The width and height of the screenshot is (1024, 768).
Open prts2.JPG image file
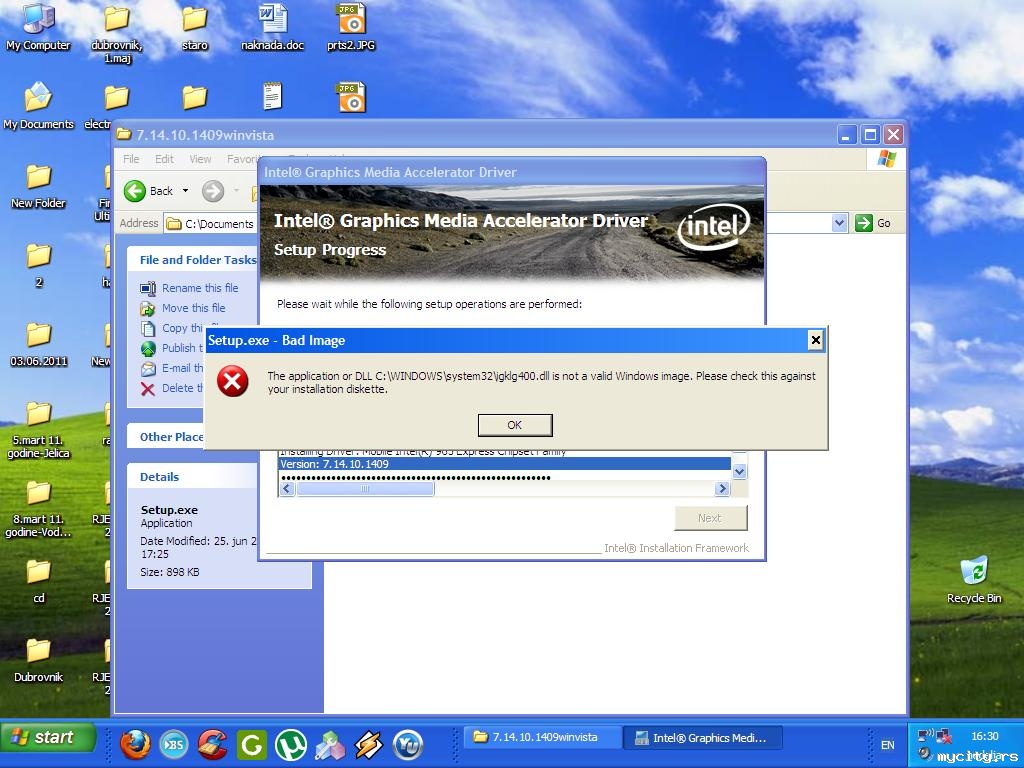click(x=351, y=27)
